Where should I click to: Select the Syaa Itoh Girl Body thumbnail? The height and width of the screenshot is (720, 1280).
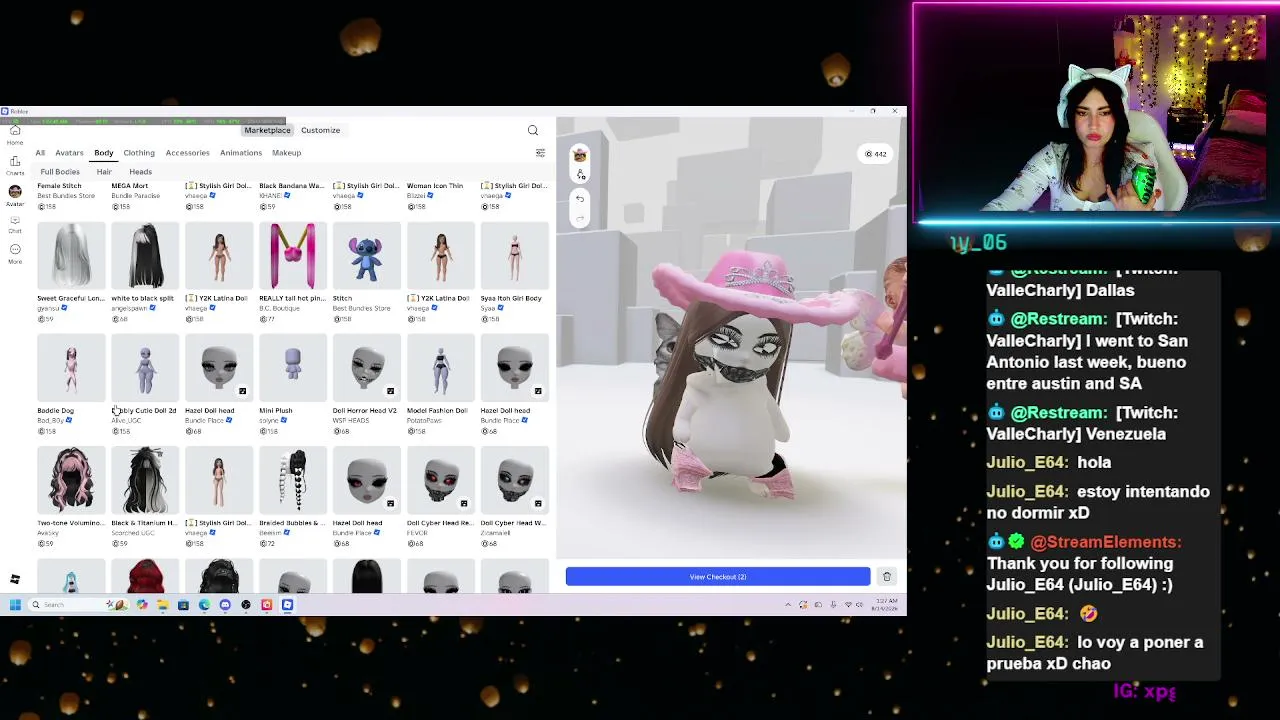[x=515, y=256]
